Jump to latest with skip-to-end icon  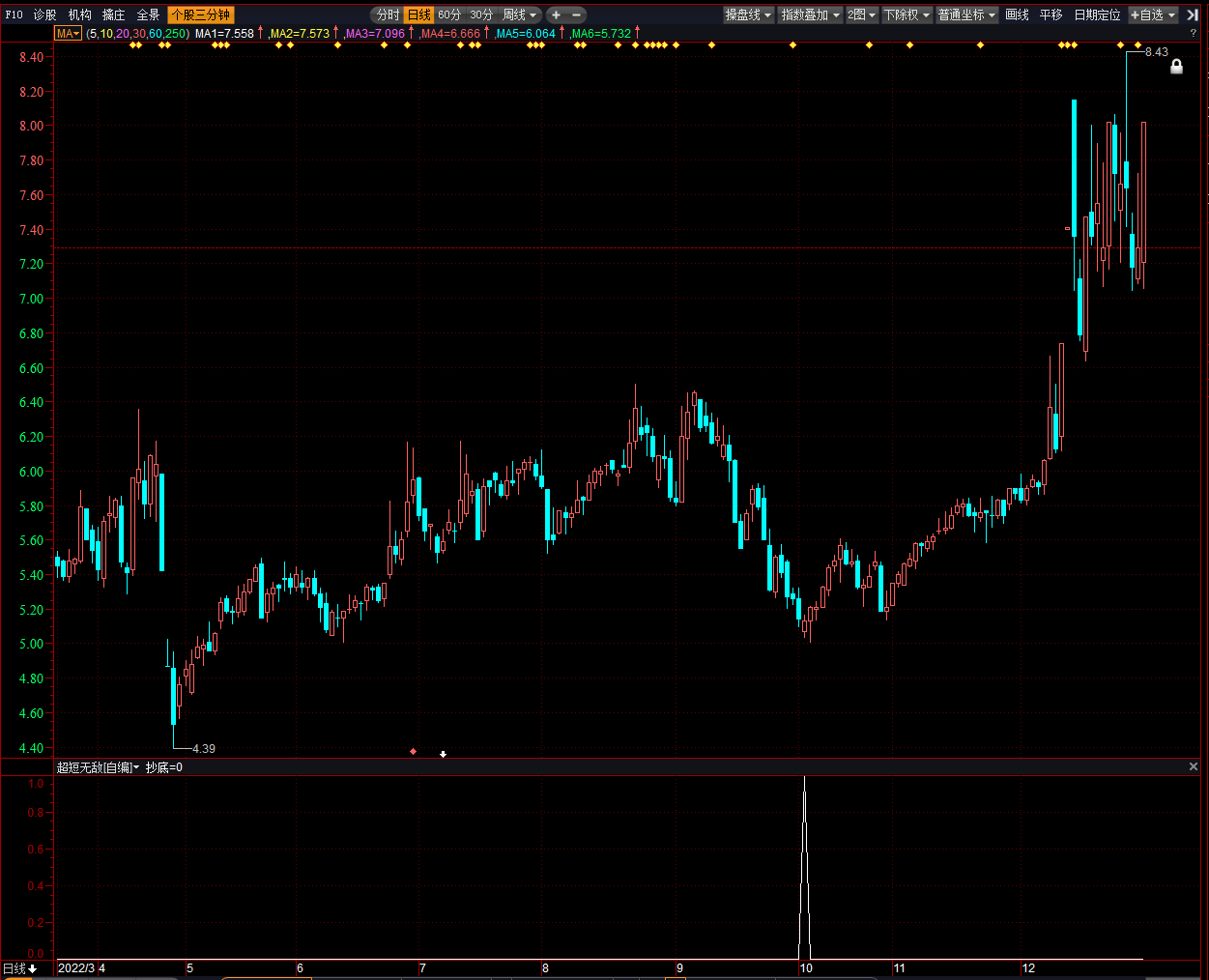pos(1193,15)
